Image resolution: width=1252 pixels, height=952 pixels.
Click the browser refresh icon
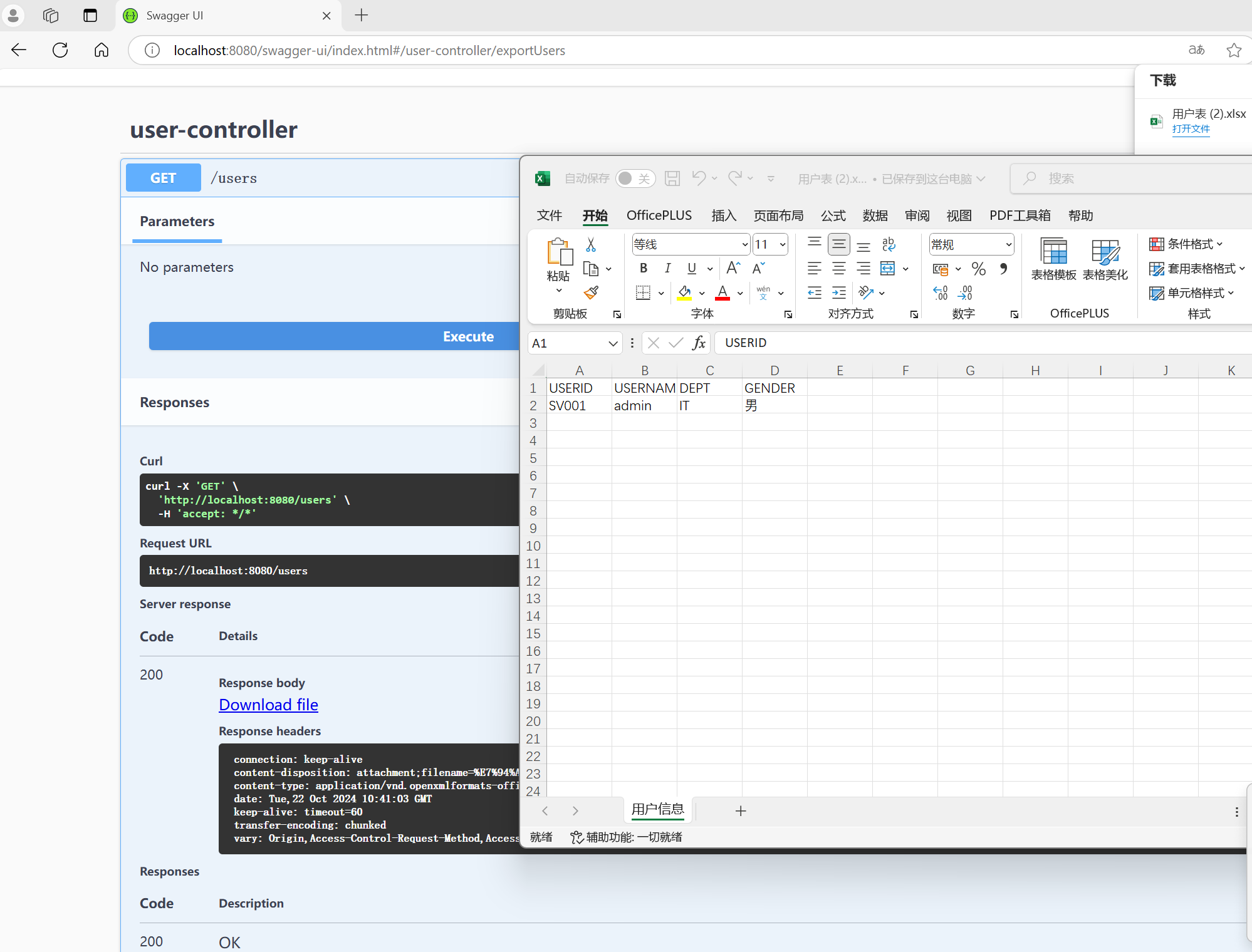coord(60,50)
